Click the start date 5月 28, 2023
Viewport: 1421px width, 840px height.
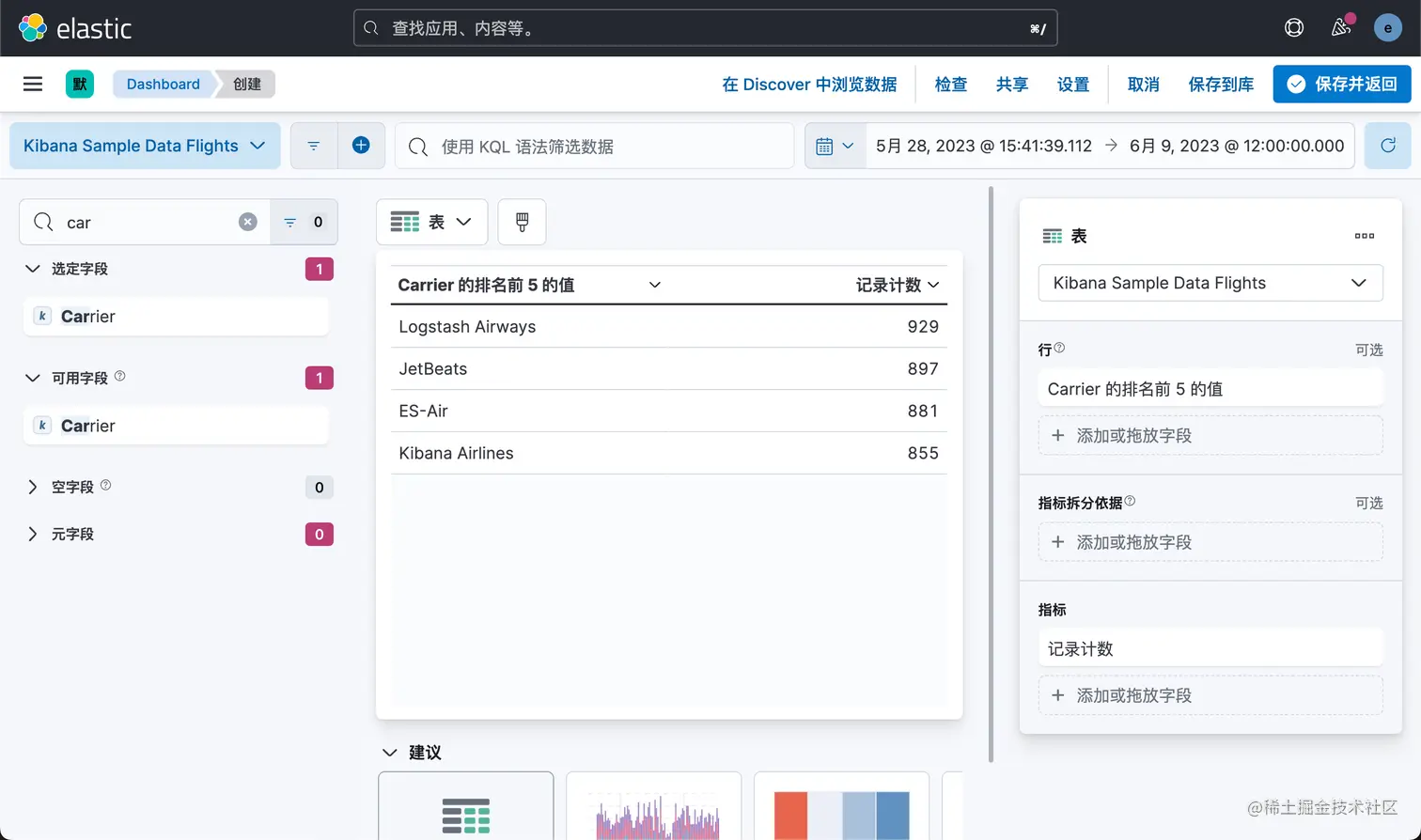(x=984, y=146)
